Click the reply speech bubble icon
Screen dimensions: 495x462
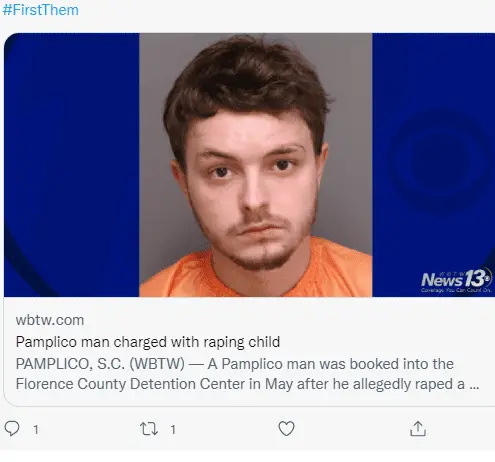click(12, 428)
